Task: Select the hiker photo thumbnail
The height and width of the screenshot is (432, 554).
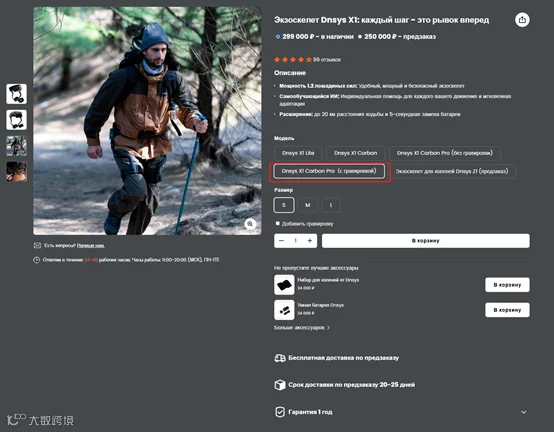Action: (x=16, y=146)
